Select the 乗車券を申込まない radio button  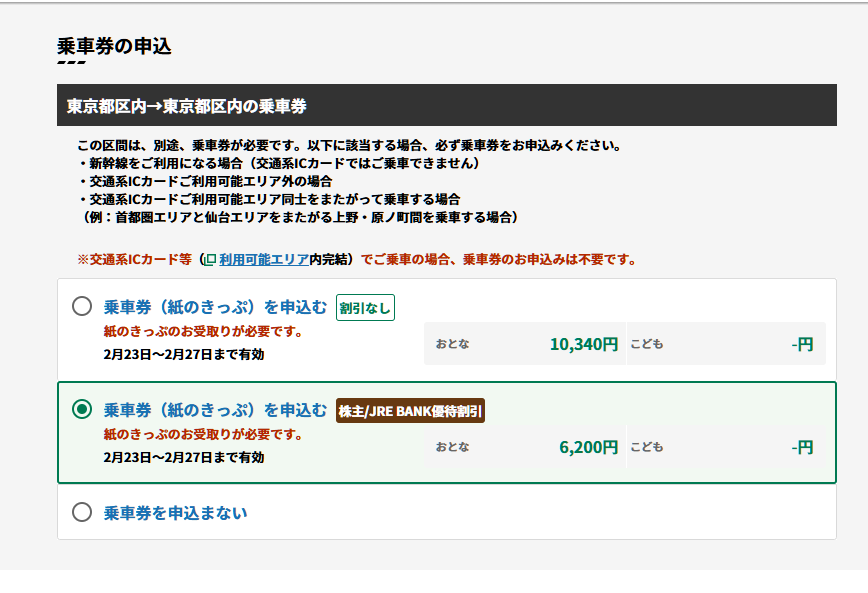click(x=82, y=512)
